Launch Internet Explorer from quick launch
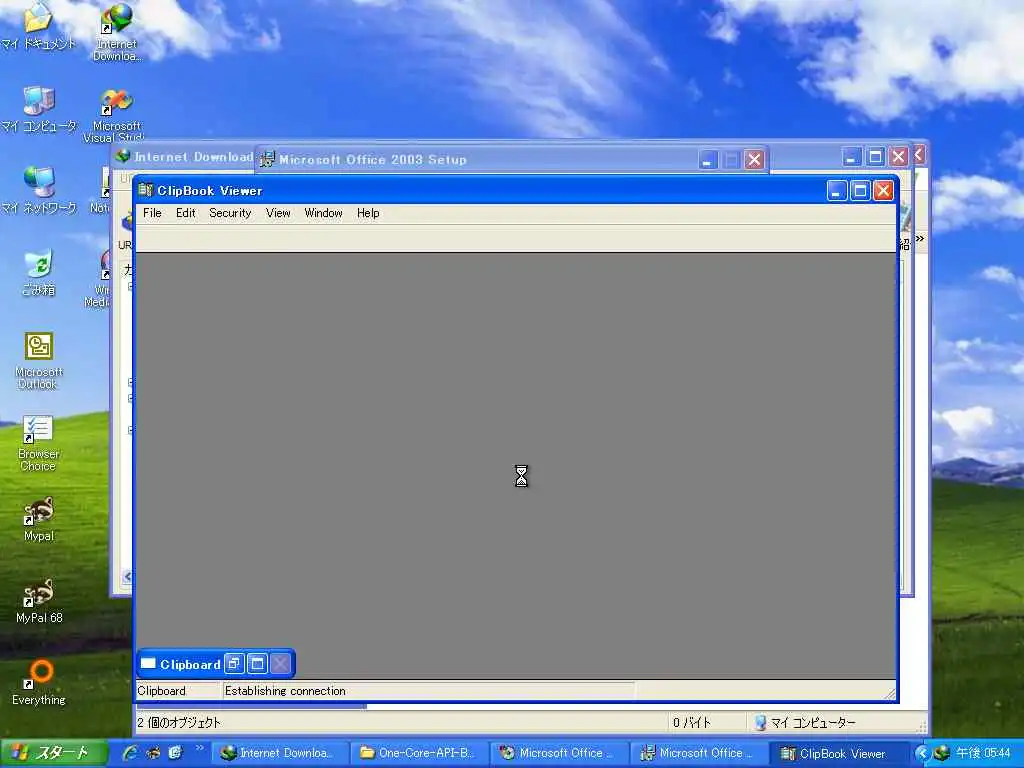The height and width of the screenshot is (768, 1024). (x=130, y=753)
